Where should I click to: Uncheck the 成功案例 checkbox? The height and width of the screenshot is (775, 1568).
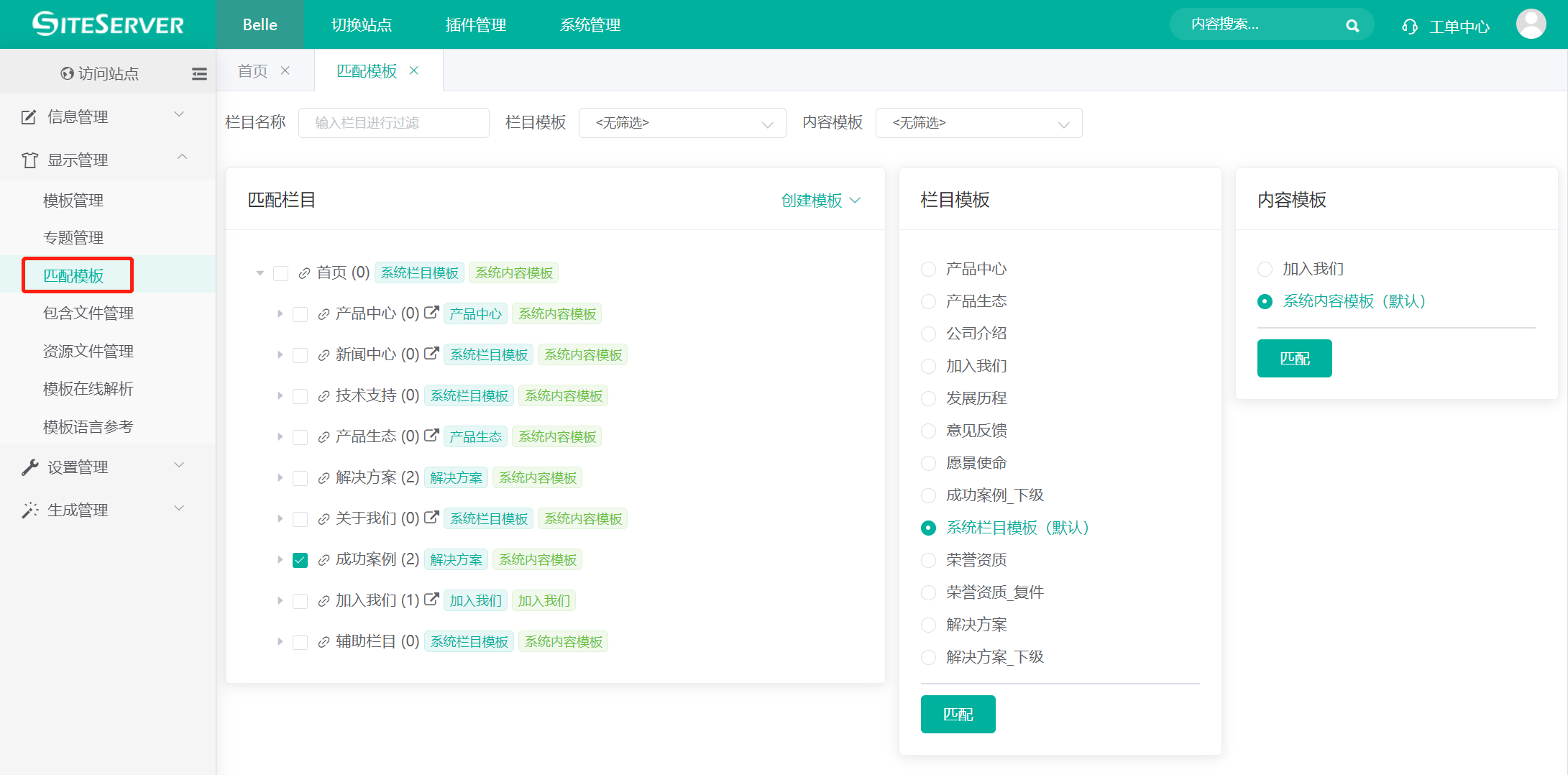click(301, 560)
